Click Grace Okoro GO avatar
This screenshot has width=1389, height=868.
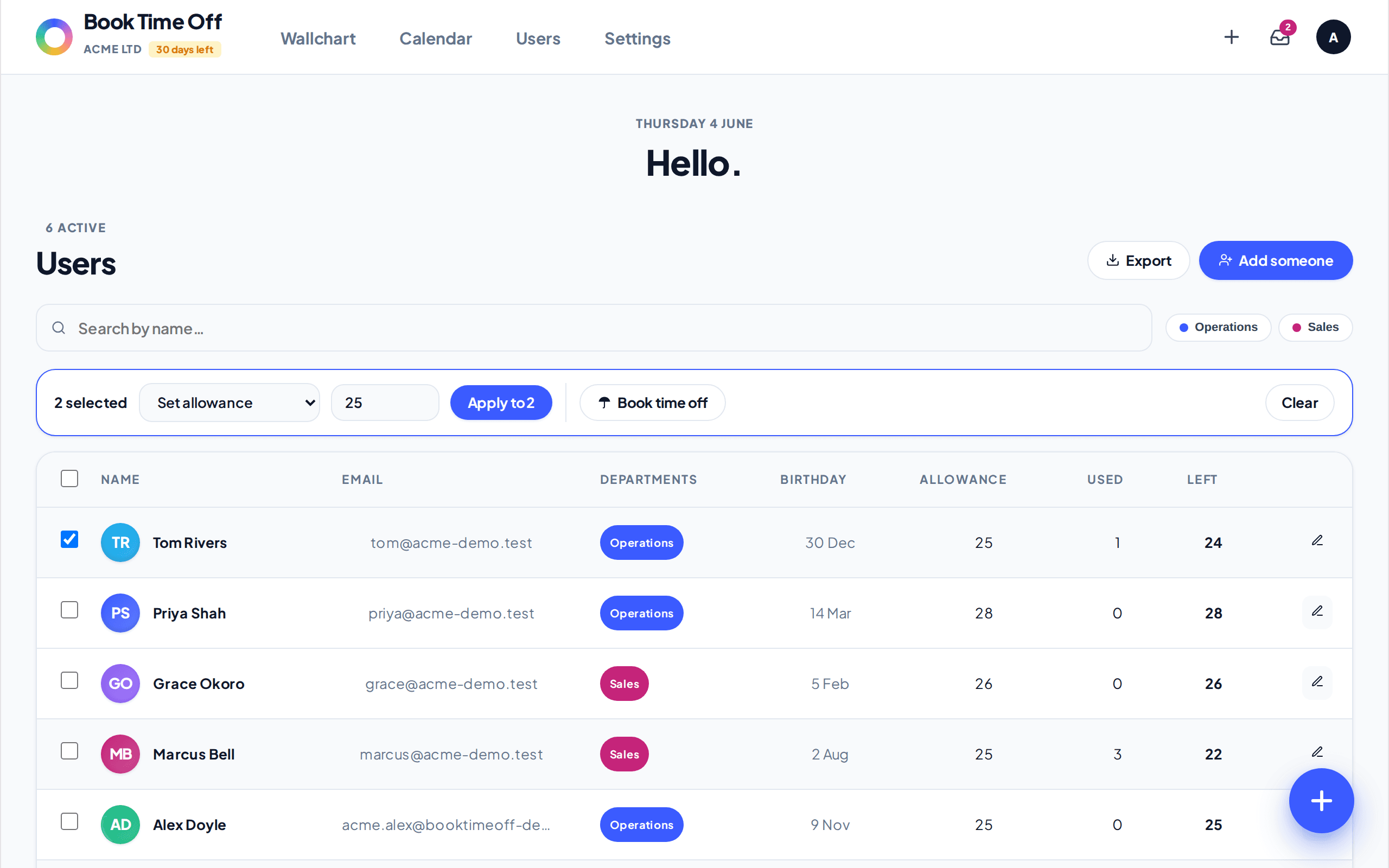click(x=120, y=684)
